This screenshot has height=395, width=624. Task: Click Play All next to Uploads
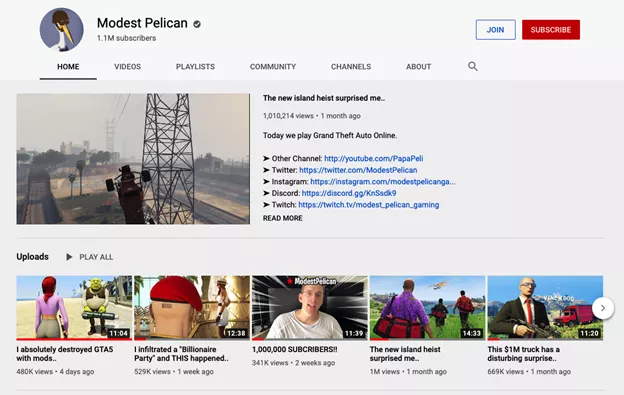(96, 257)
